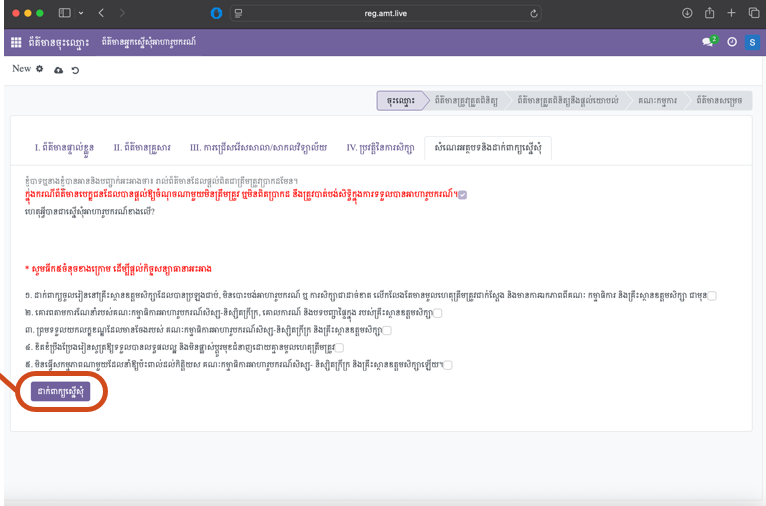Open Safari's downloads icon

(687, 13)
